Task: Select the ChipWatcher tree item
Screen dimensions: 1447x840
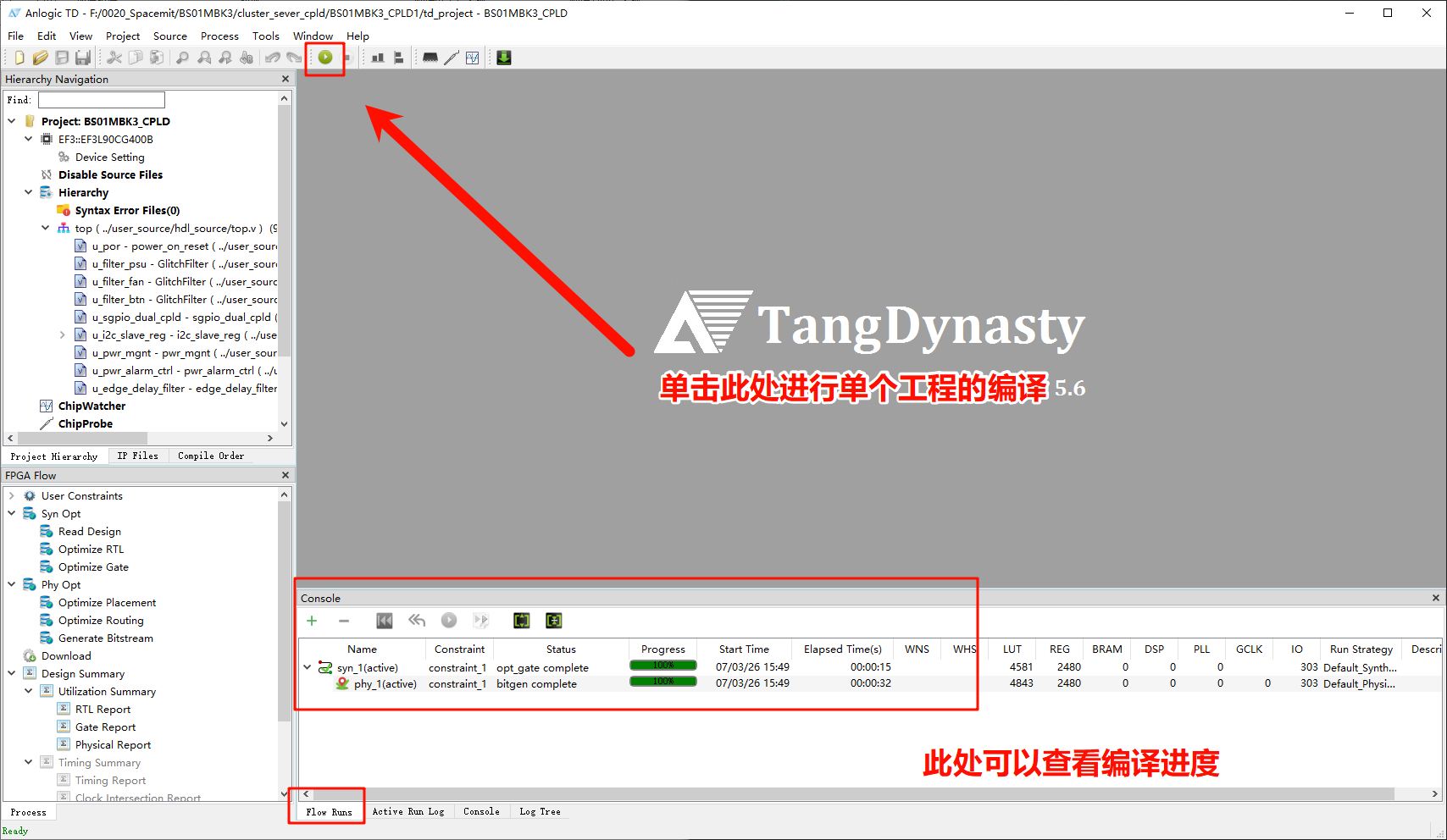Action: pyautogui.click(x=91, y=406)
